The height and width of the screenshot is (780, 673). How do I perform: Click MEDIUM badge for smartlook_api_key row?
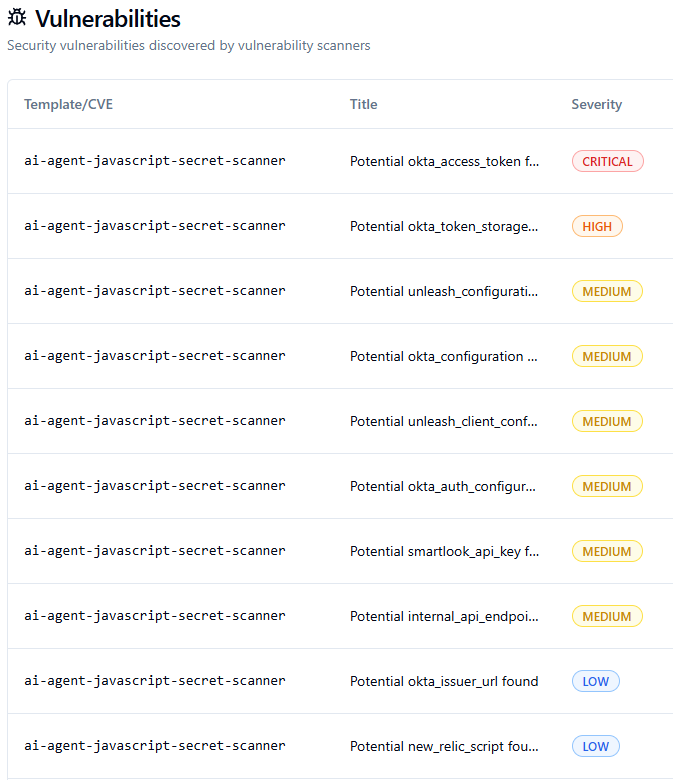(x=607, y=551)
